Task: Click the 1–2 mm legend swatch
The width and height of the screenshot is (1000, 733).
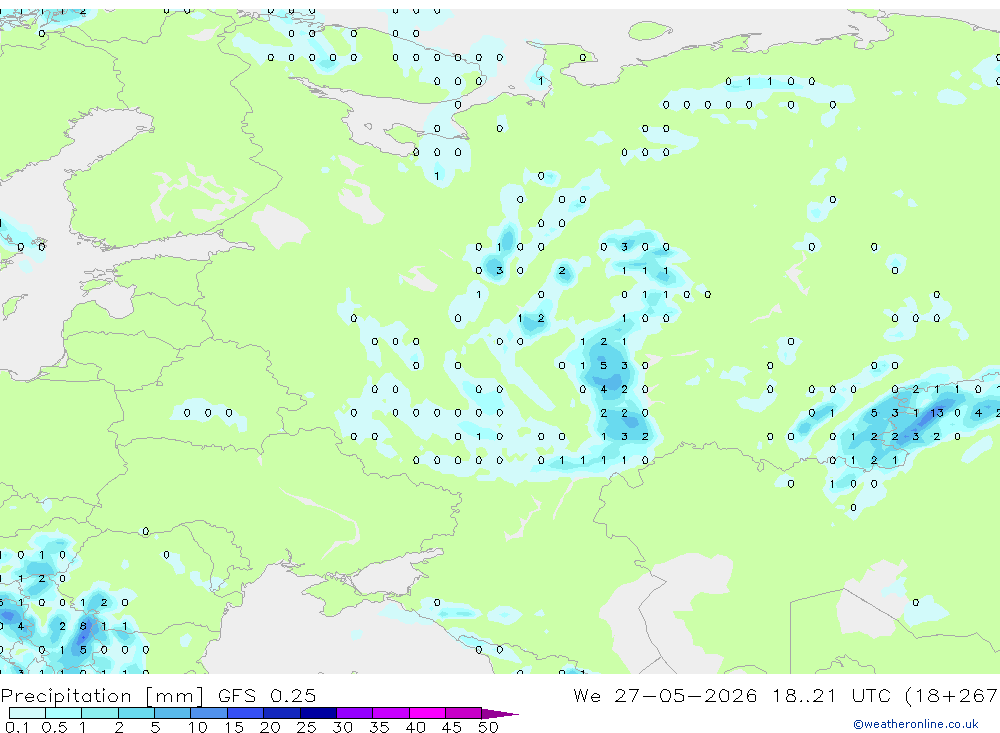Action: pos(100,713)
